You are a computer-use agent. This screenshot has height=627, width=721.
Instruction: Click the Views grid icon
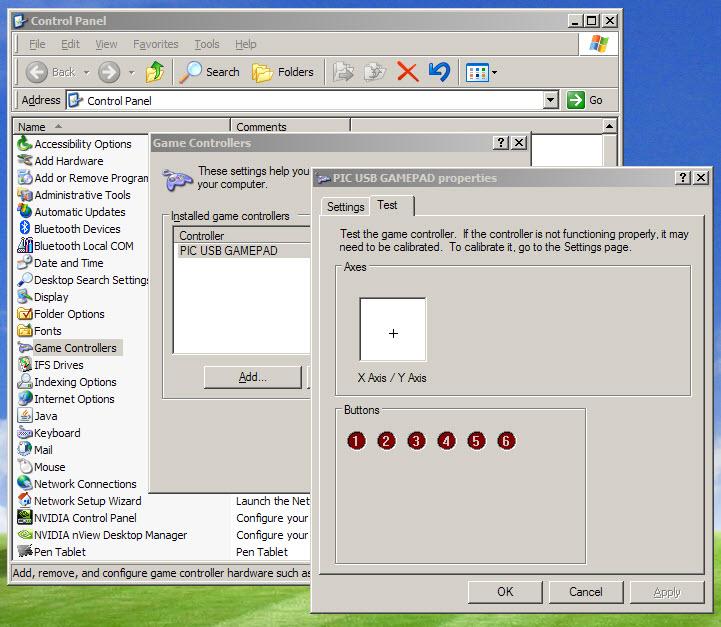(477, 73)
